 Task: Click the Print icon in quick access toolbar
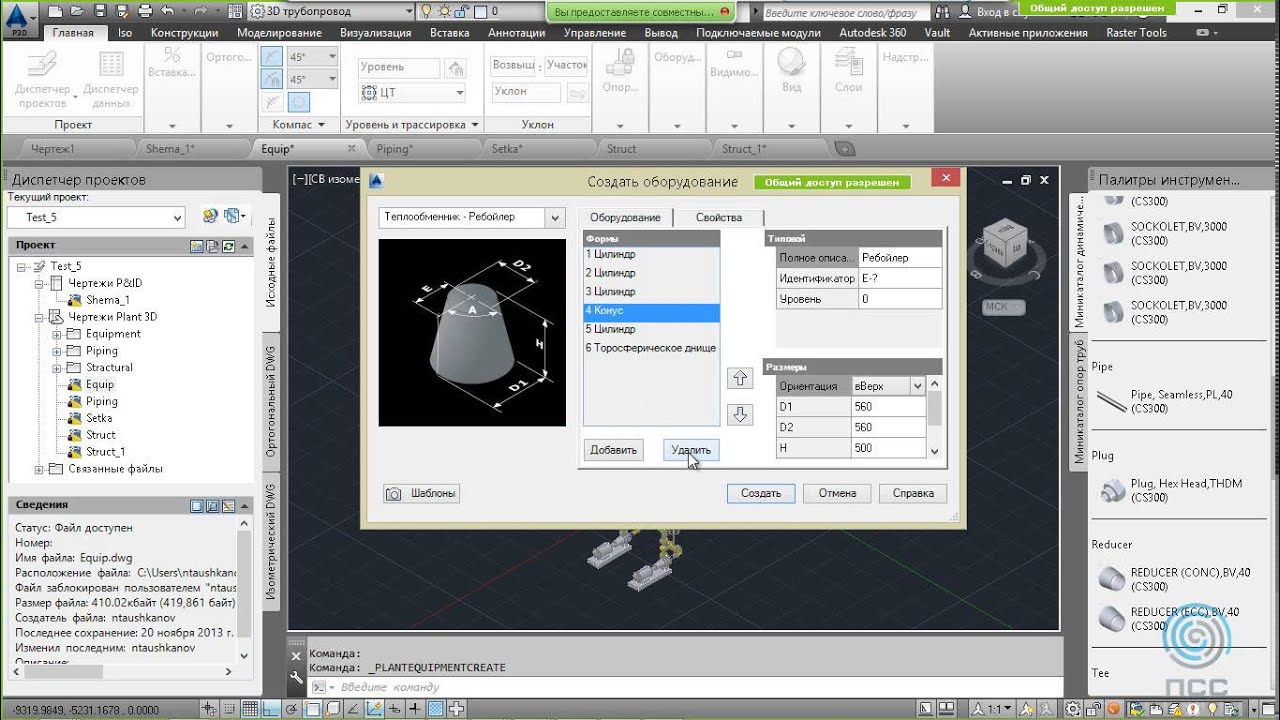point(145,11)
